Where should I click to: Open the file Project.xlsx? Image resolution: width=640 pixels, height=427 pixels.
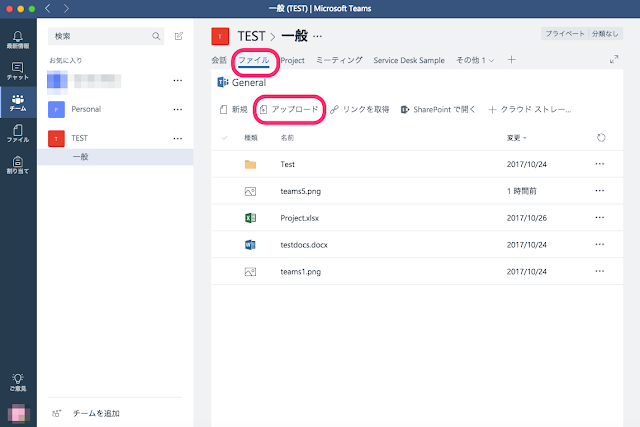(299, 218)
